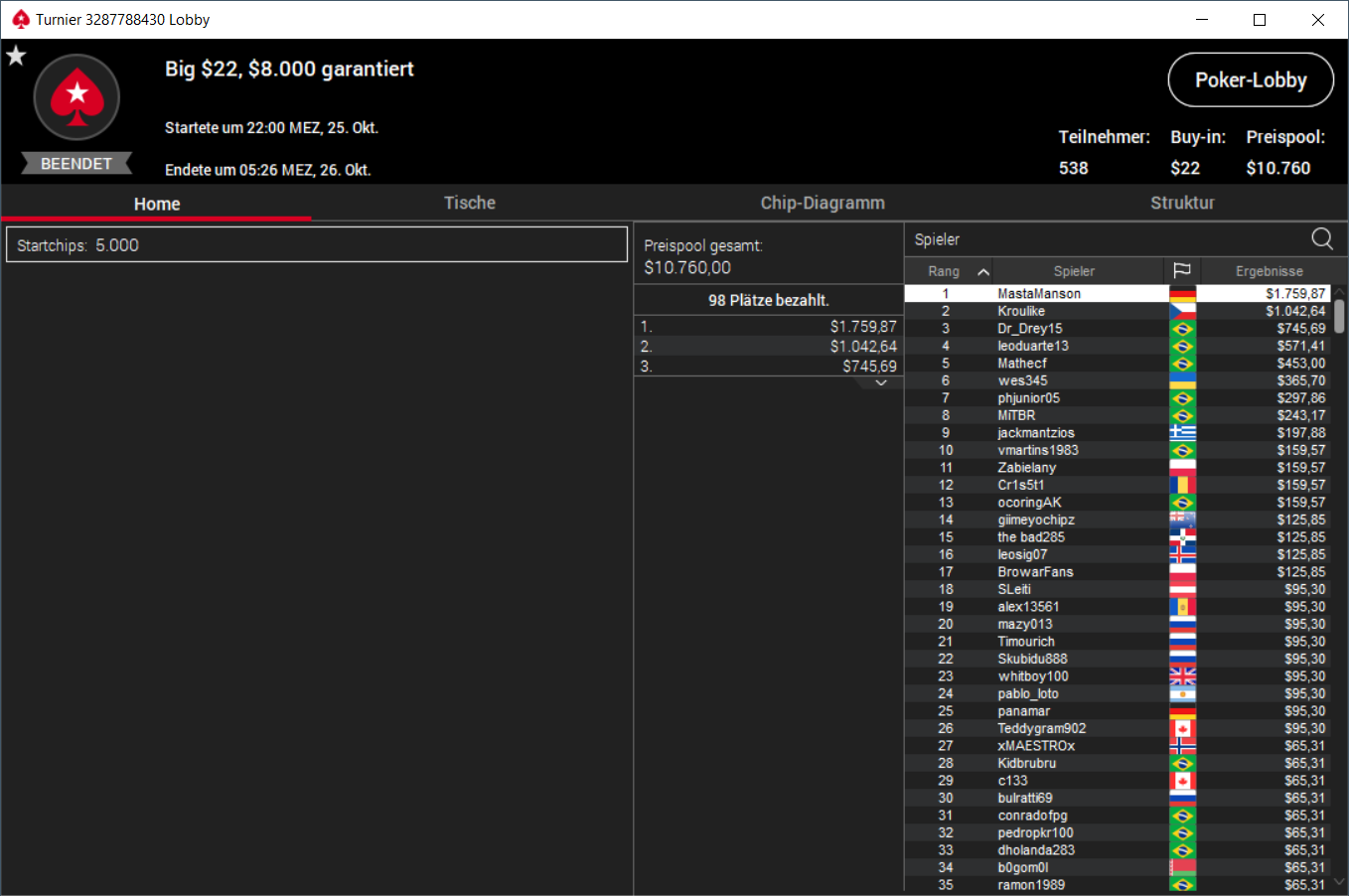Click jackmantzios' Greek flag icon
Screen dimensions: 1349x896
click(1182, 433)
